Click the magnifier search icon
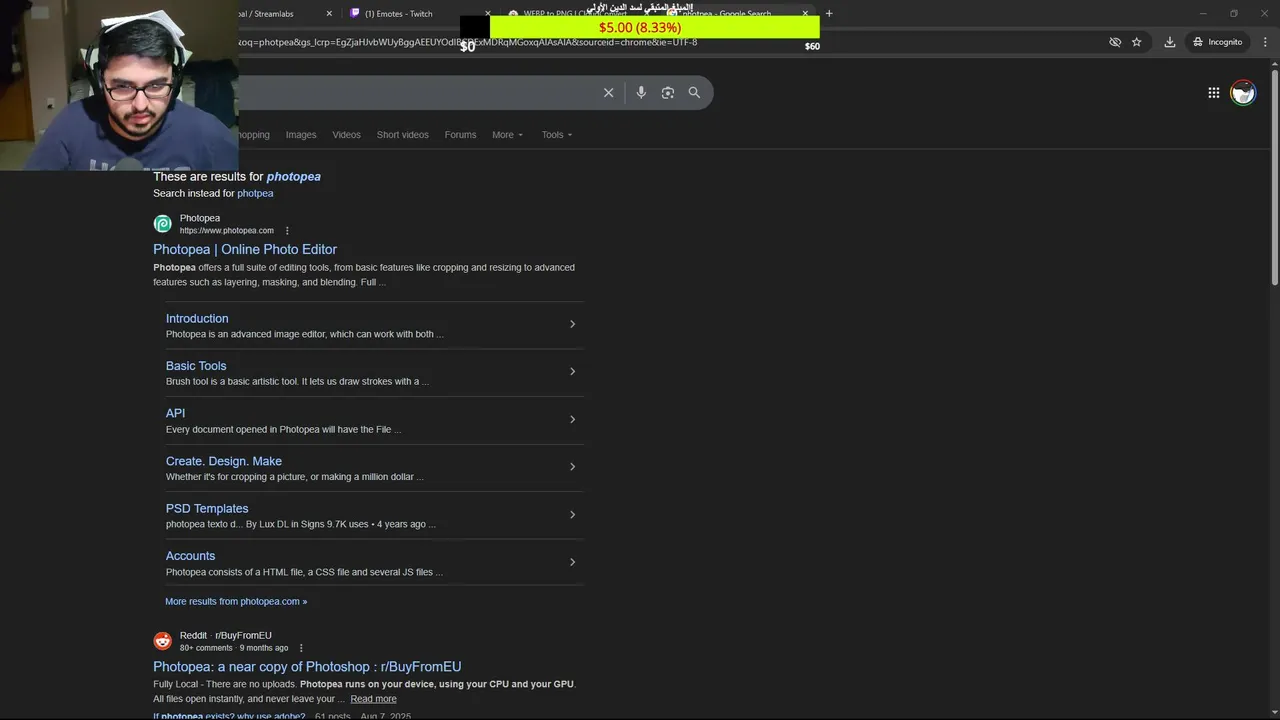This screenshot has height=720, width=1280. [x=694, y=93]
